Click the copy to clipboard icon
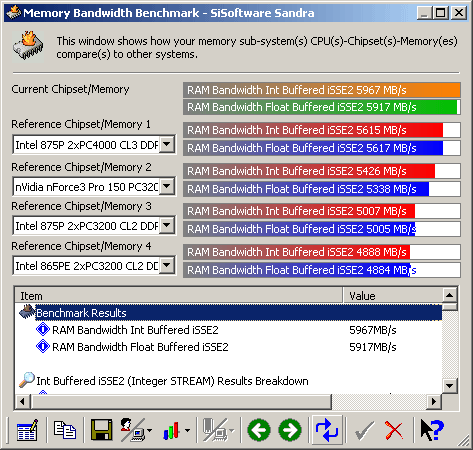Screen dimensions: 473x450 (65, 430)
